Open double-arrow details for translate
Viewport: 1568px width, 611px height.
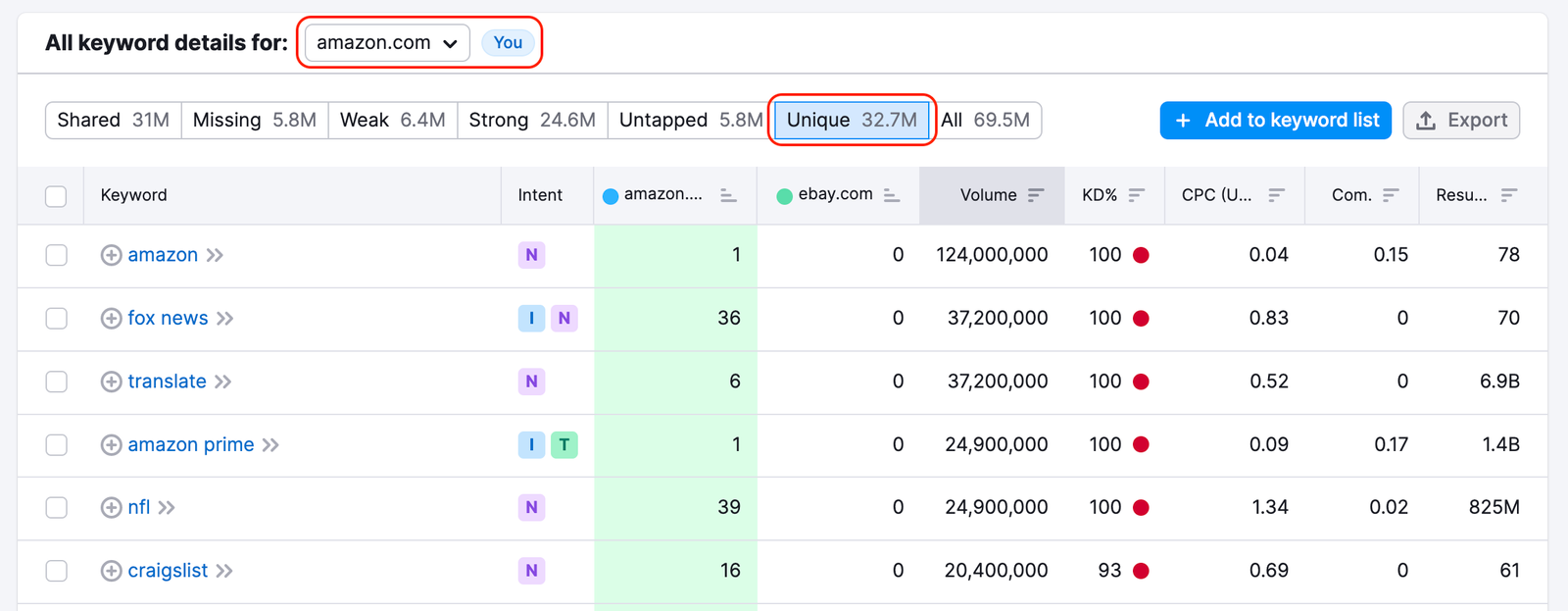[223, 382]
